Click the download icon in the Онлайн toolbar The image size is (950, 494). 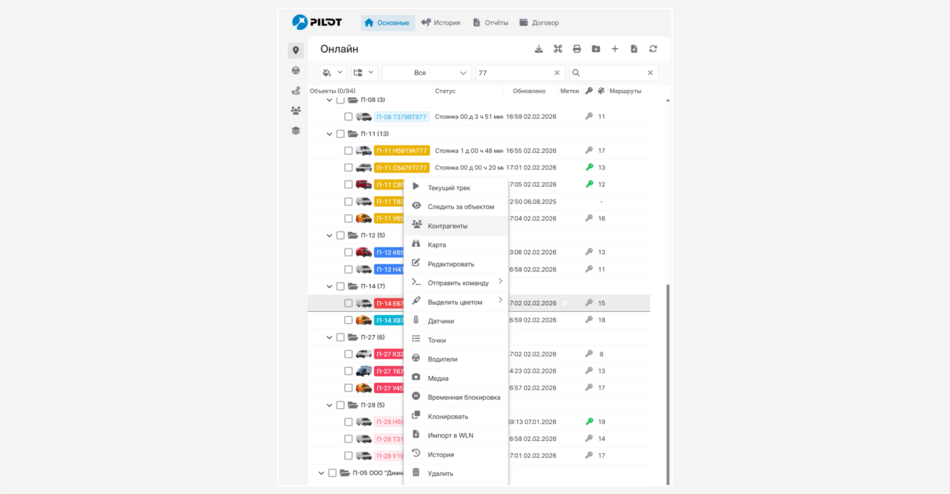(x=539, y=49)
